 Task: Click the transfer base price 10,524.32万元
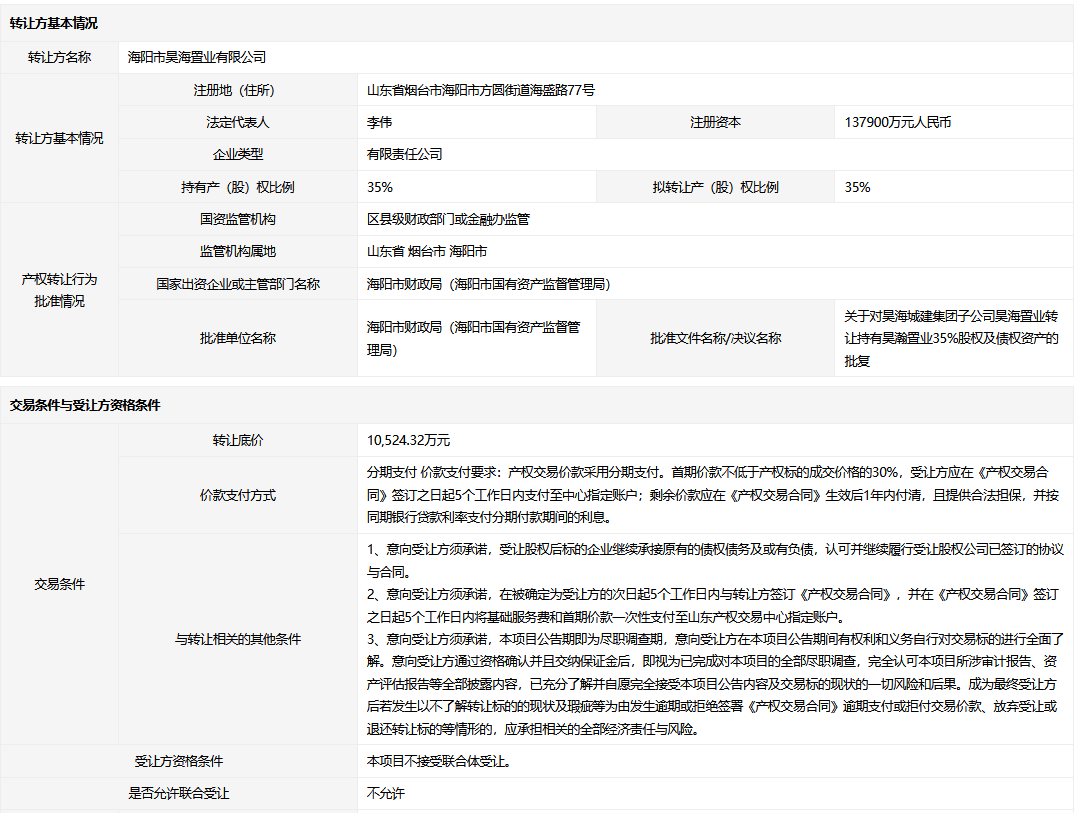(408, 440)
